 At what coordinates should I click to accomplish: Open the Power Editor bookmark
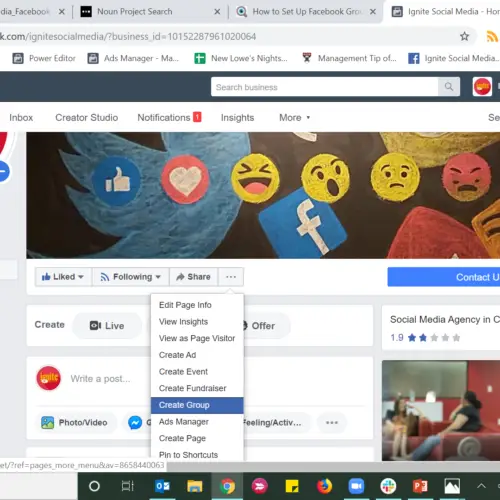point(44,58)
